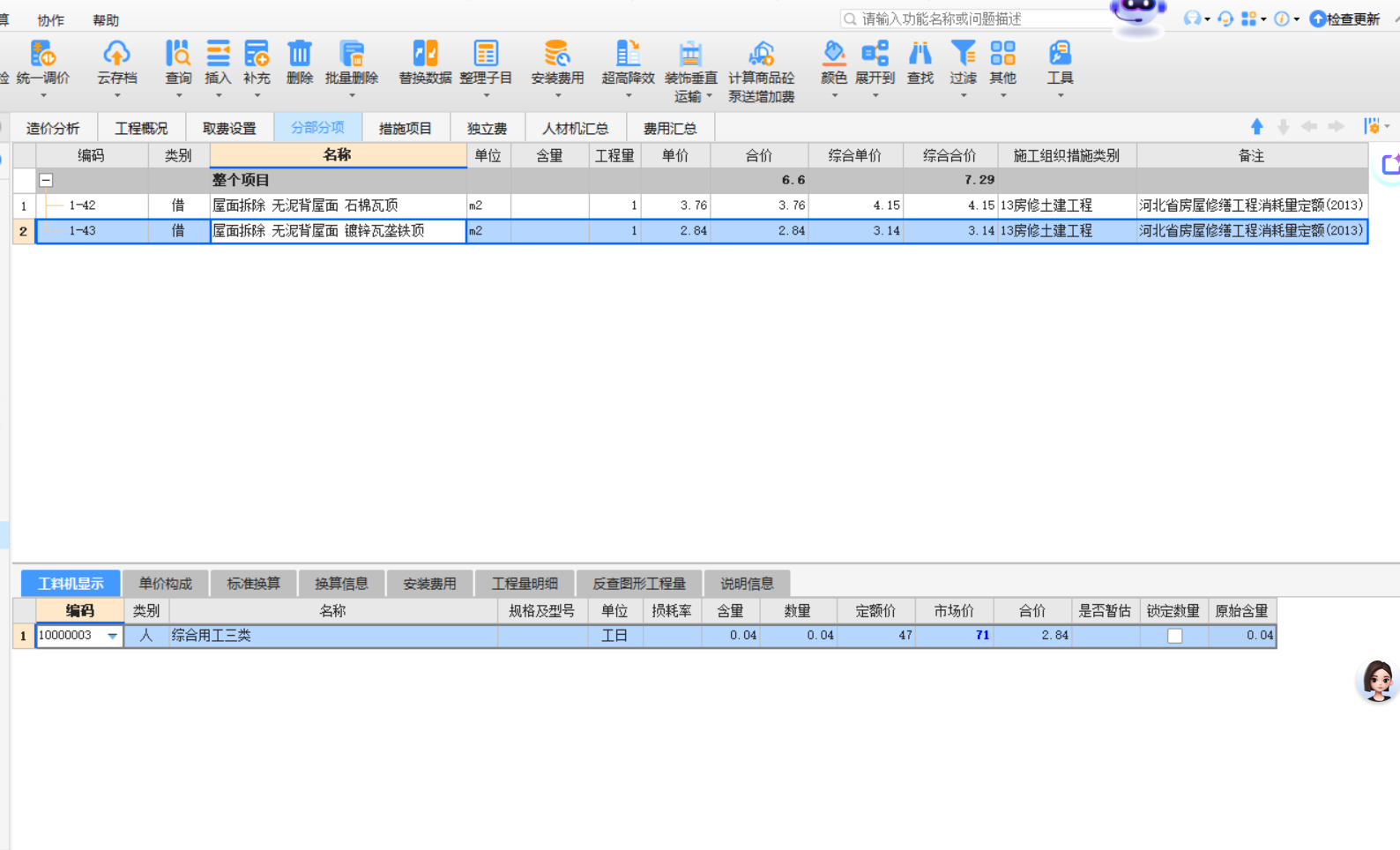Switch to the 措施项目 tab
The width and height of the screenshot is (1400, 850).
coord(406,129)
